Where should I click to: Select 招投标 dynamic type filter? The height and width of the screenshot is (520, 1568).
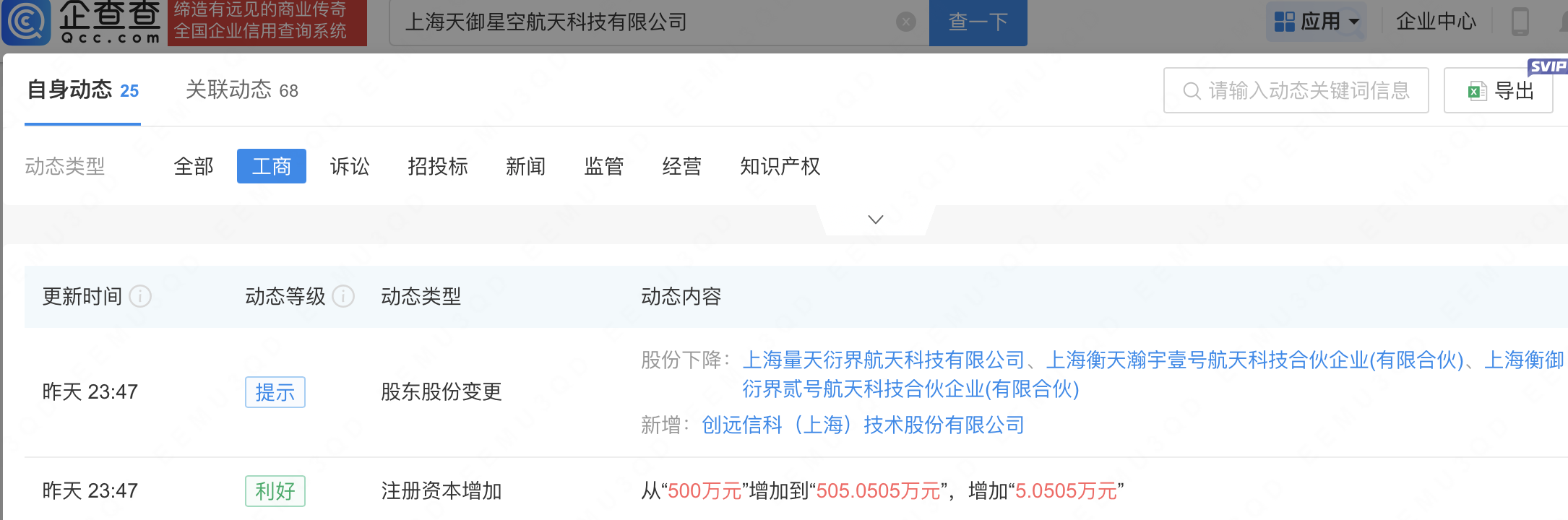click(x=437, y=167)
